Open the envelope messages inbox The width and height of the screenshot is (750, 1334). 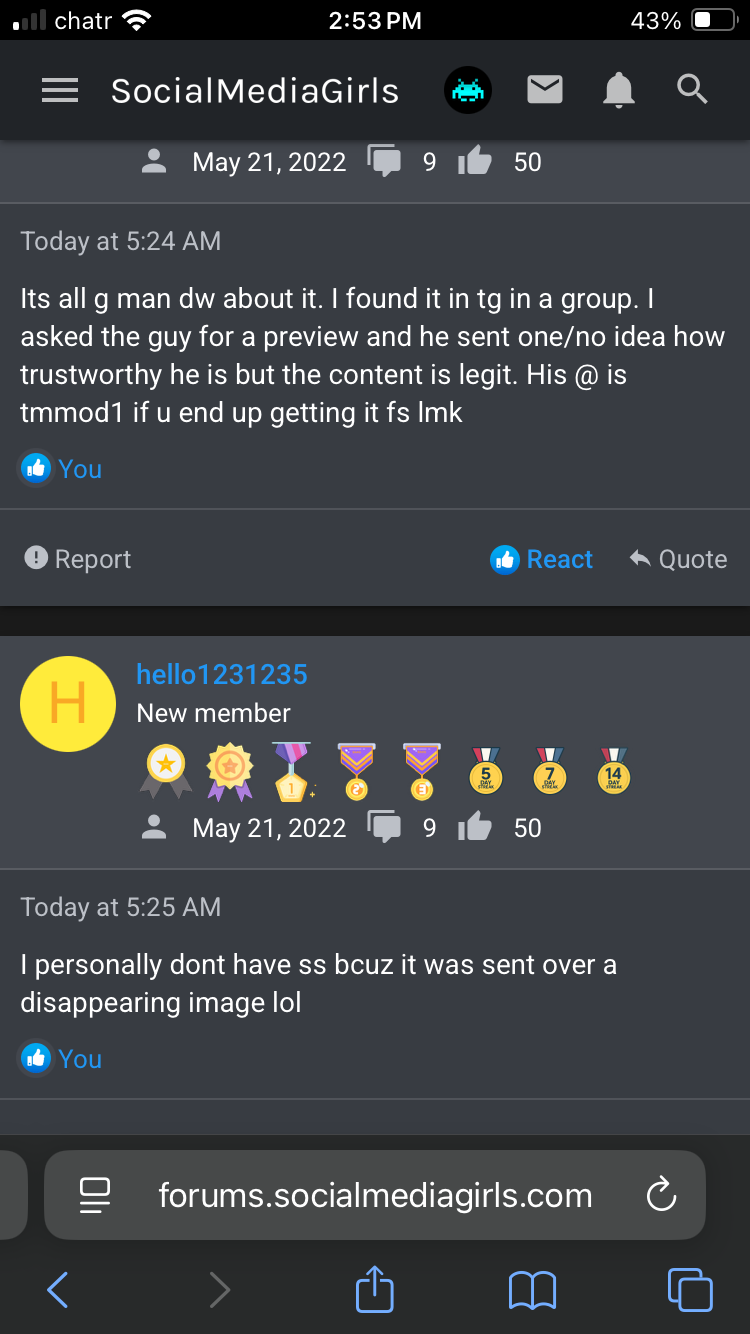click(x=545, y=91)
